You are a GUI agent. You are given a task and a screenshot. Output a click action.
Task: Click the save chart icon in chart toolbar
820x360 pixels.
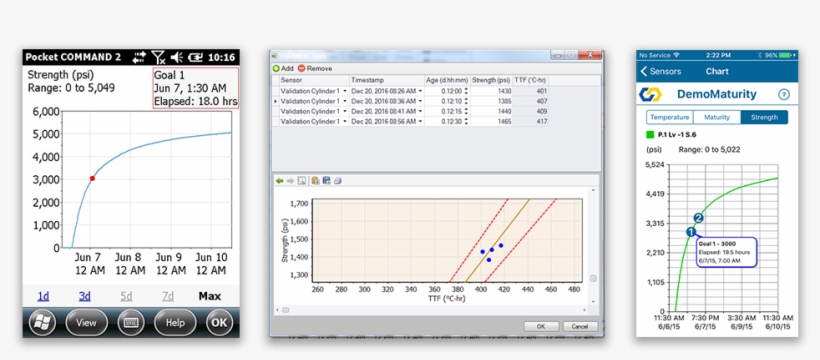click(326, 181)
